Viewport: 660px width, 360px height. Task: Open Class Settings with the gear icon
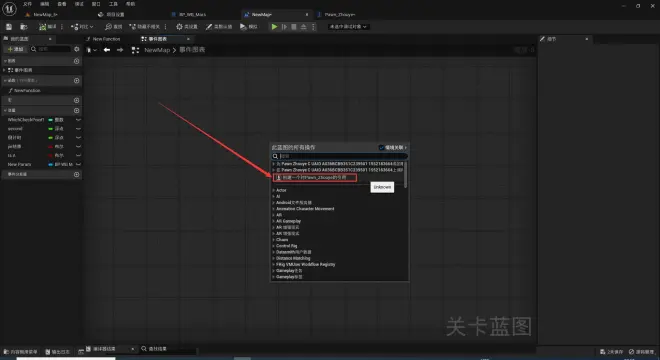(x=186, y=27)
